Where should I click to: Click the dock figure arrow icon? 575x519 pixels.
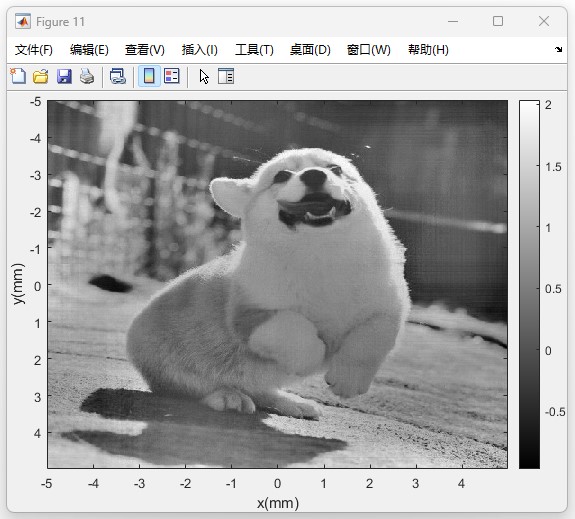coord(558,50)
